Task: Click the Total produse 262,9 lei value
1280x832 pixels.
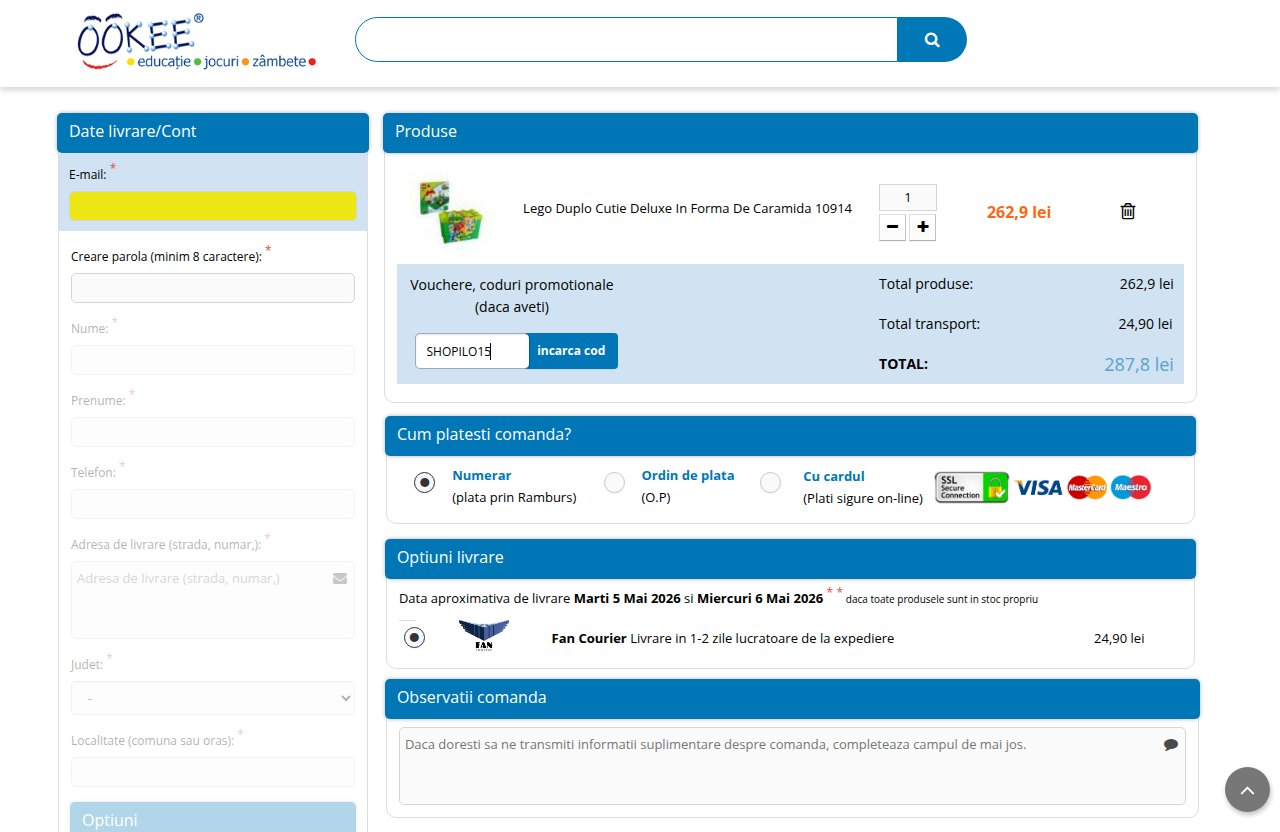Action: pos(1146,284)
